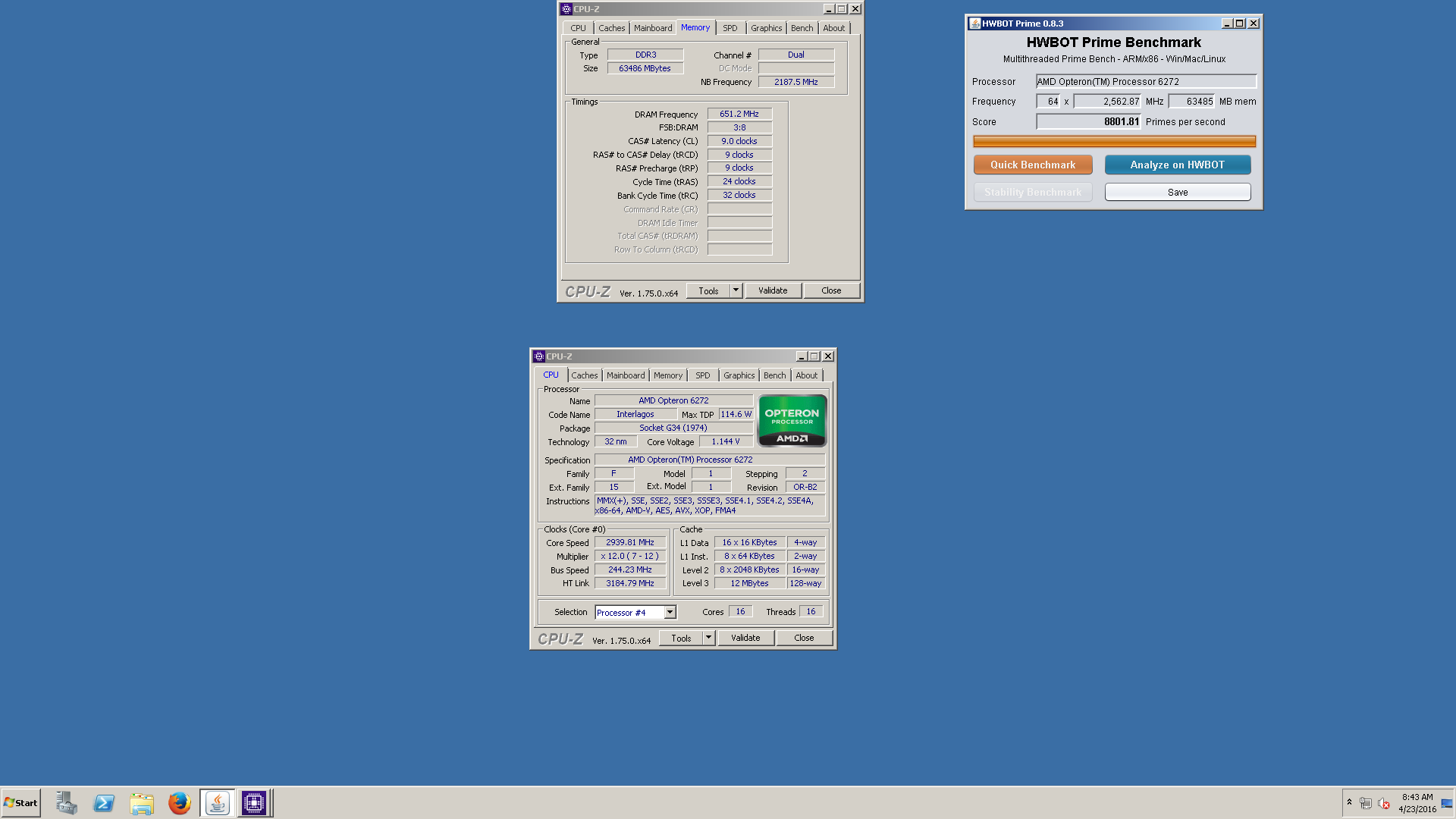Save the HWBOT Prime result
1456x819 pixels.
pos(1177,192)
